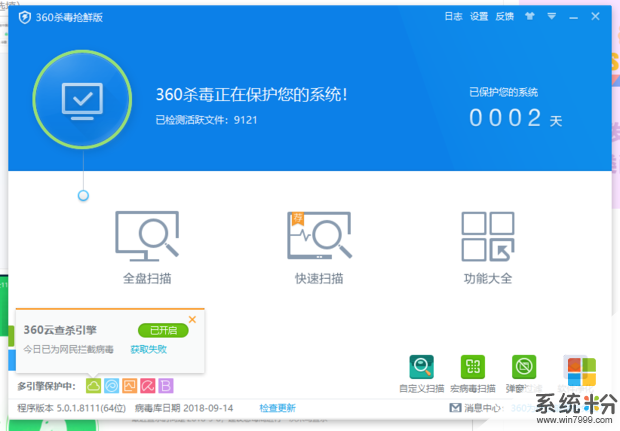Click the 多引擎保护中 label
The image size is (620, 431).
coord(46,386)
